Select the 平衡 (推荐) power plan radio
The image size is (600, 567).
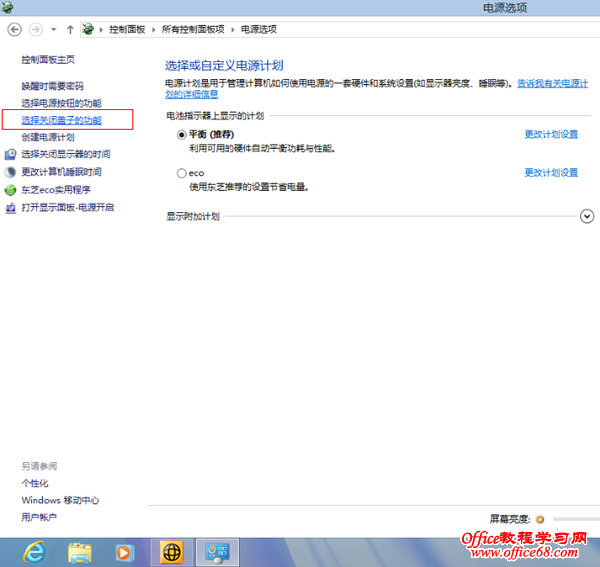point(181,135)
